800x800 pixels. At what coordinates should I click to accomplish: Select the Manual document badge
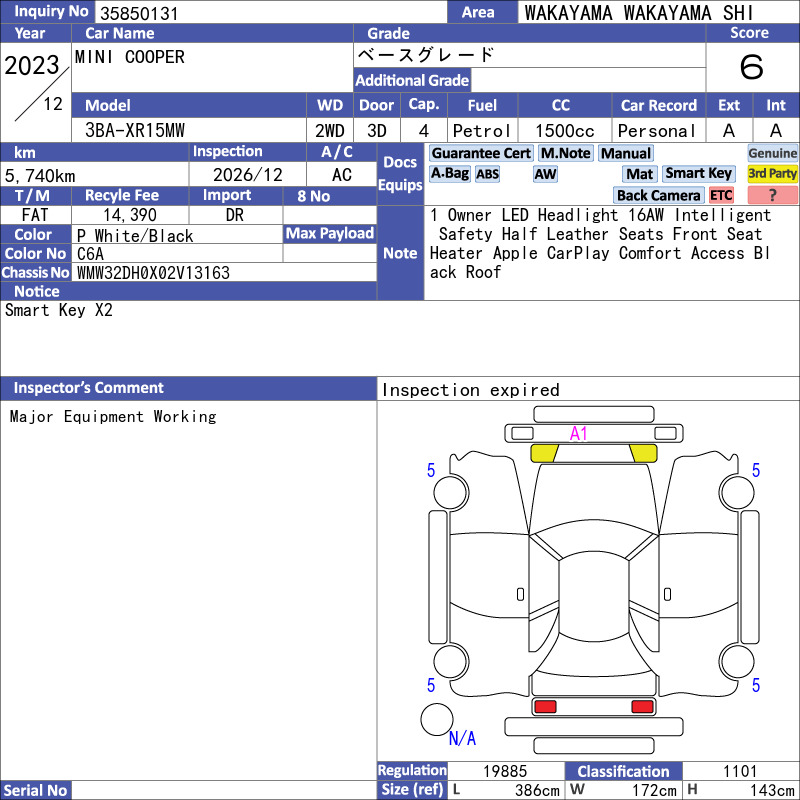coord(626,153)
